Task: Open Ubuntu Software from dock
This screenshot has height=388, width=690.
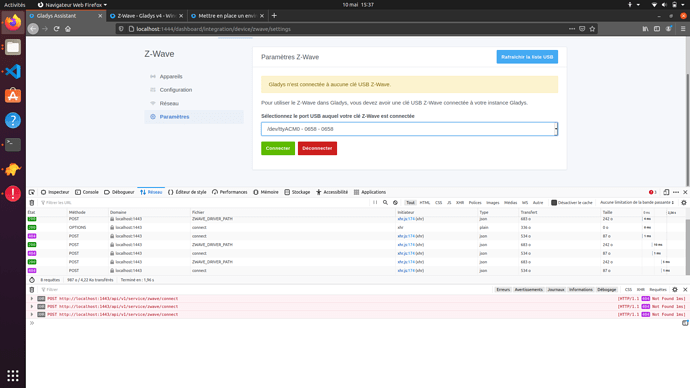Action: (13, 95)
